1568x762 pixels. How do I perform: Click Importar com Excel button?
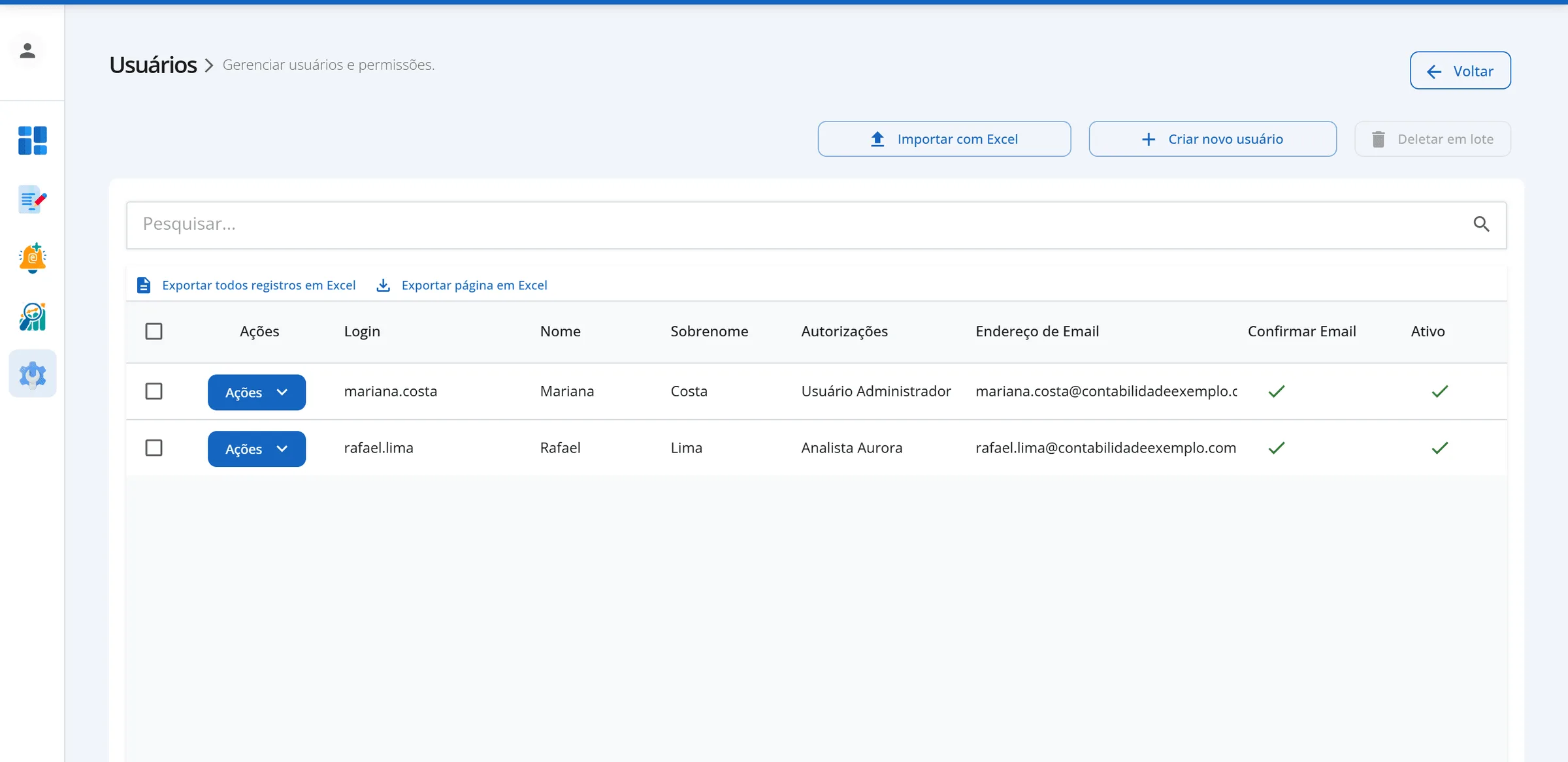(x=944, y=139)
